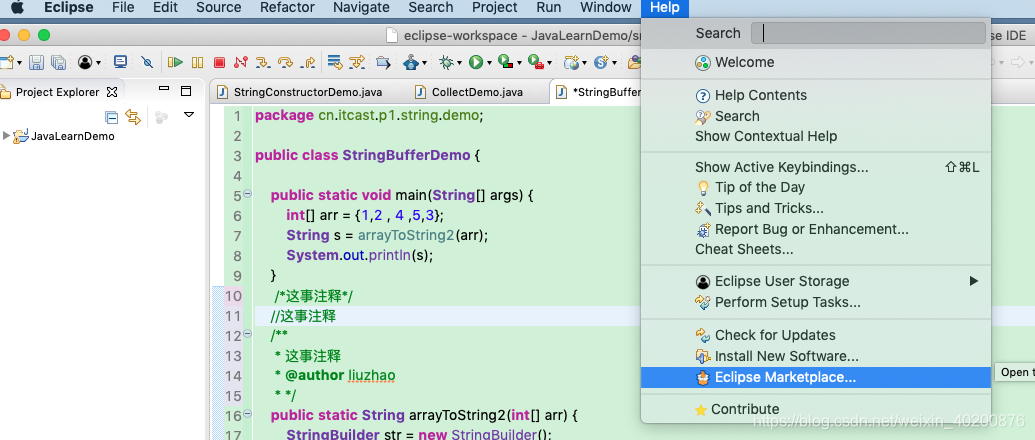Click the Run External Tools toolbox icon

tap(536, 62)
